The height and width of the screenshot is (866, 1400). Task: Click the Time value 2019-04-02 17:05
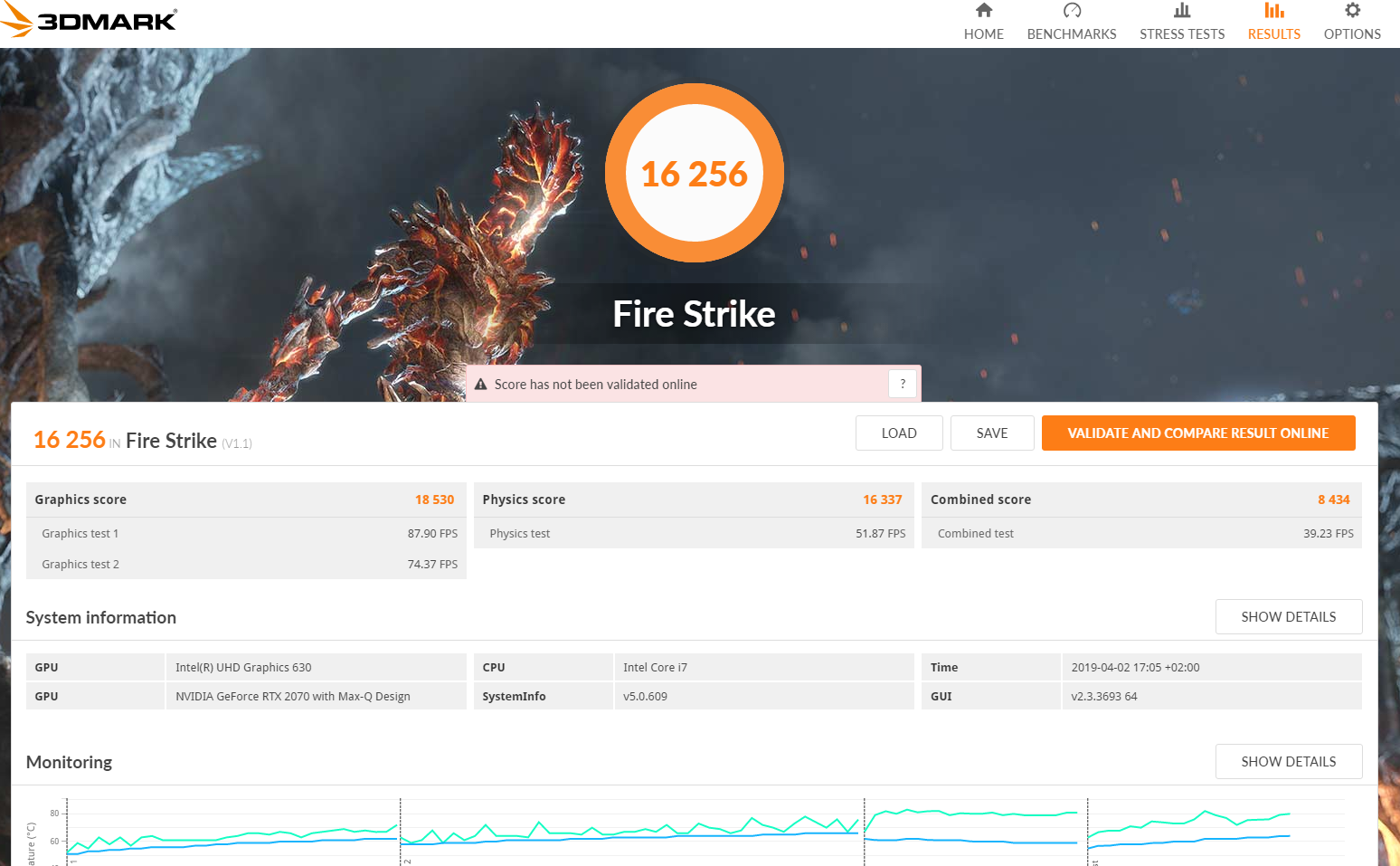coord(1212,667)
